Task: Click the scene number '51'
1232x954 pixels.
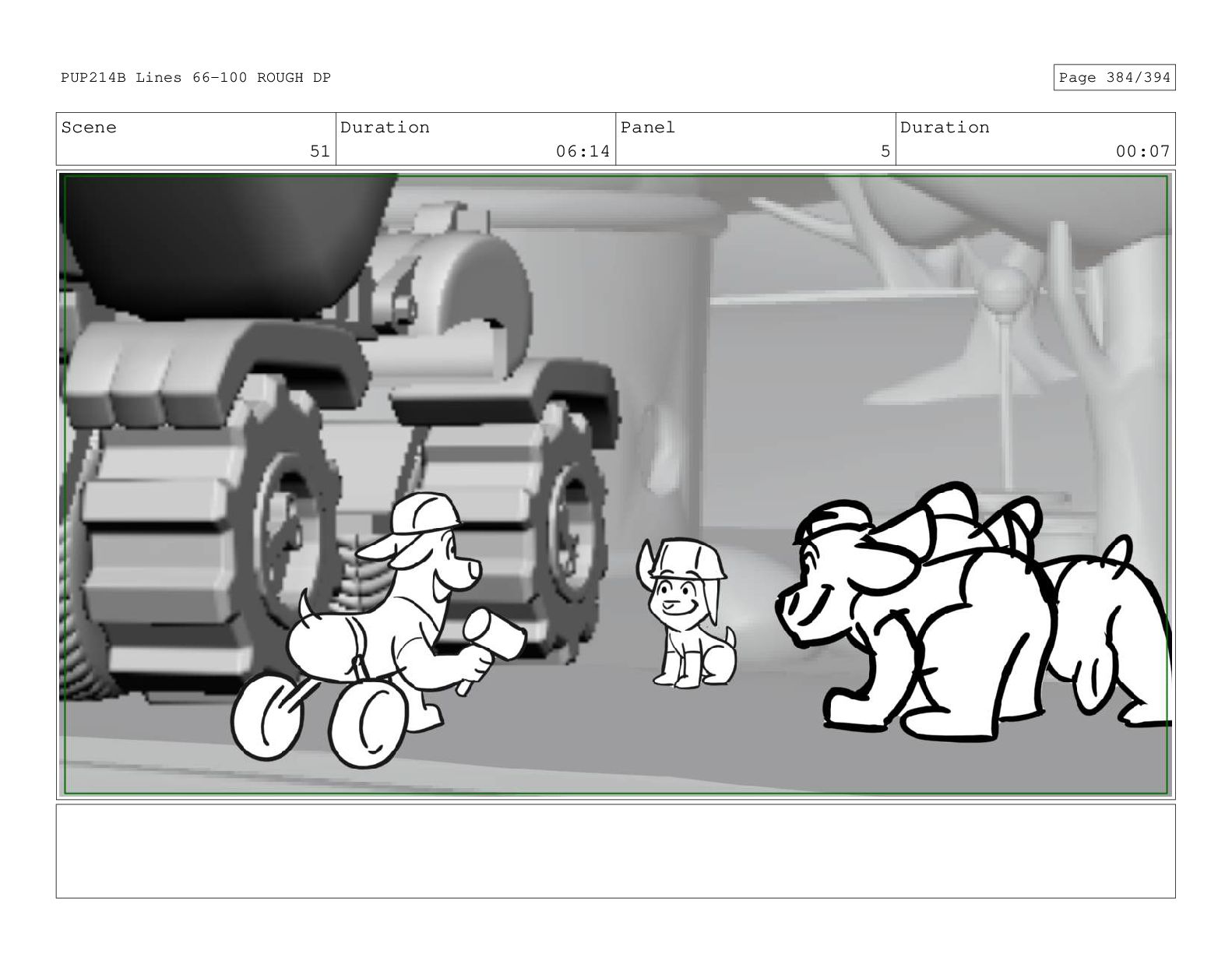Action: point(320,151)
